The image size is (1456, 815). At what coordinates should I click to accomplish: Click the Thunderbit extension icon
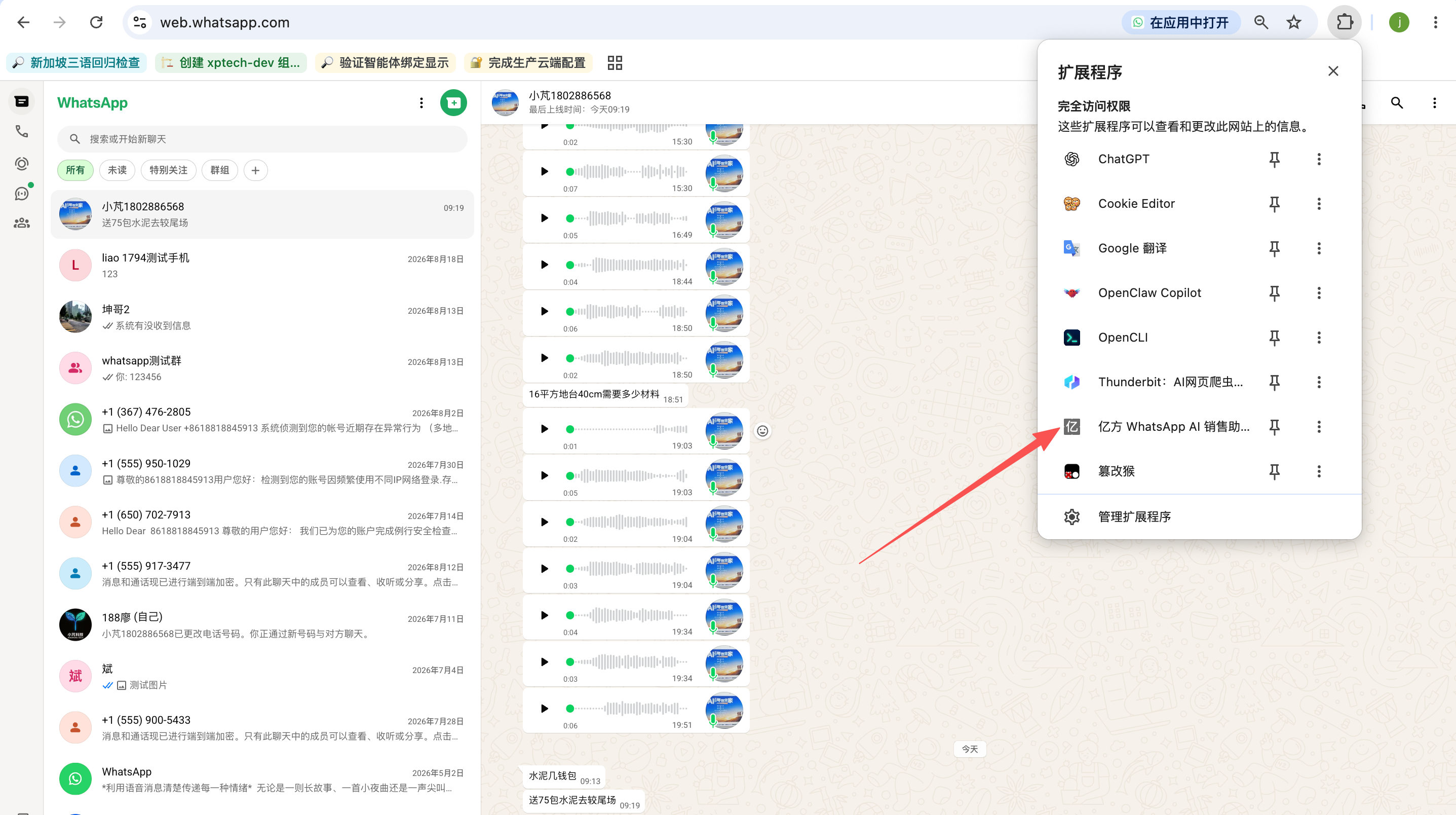click(x=1071, y=382)
